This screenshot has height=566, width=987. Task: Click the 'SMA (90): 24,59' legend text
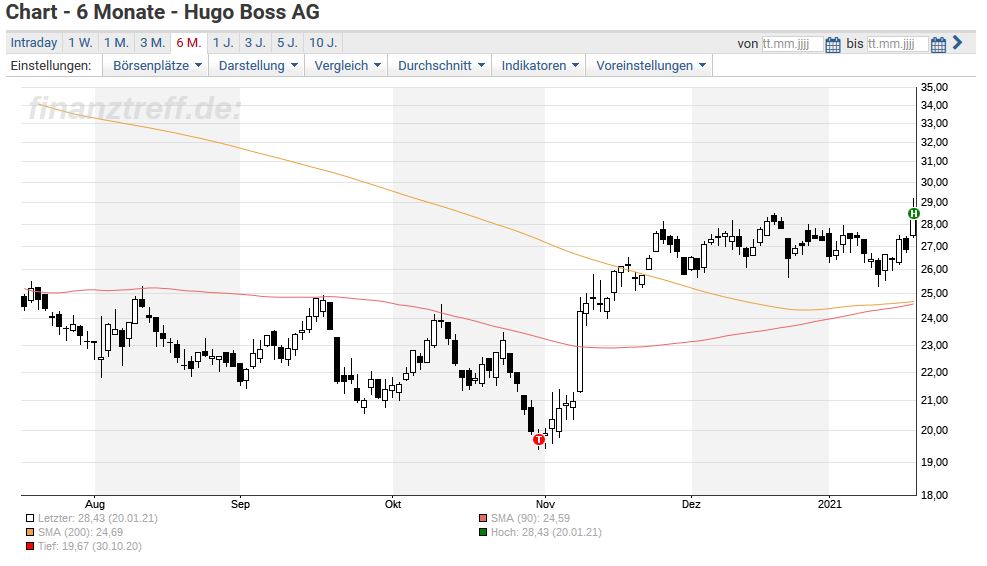point(530,519)
